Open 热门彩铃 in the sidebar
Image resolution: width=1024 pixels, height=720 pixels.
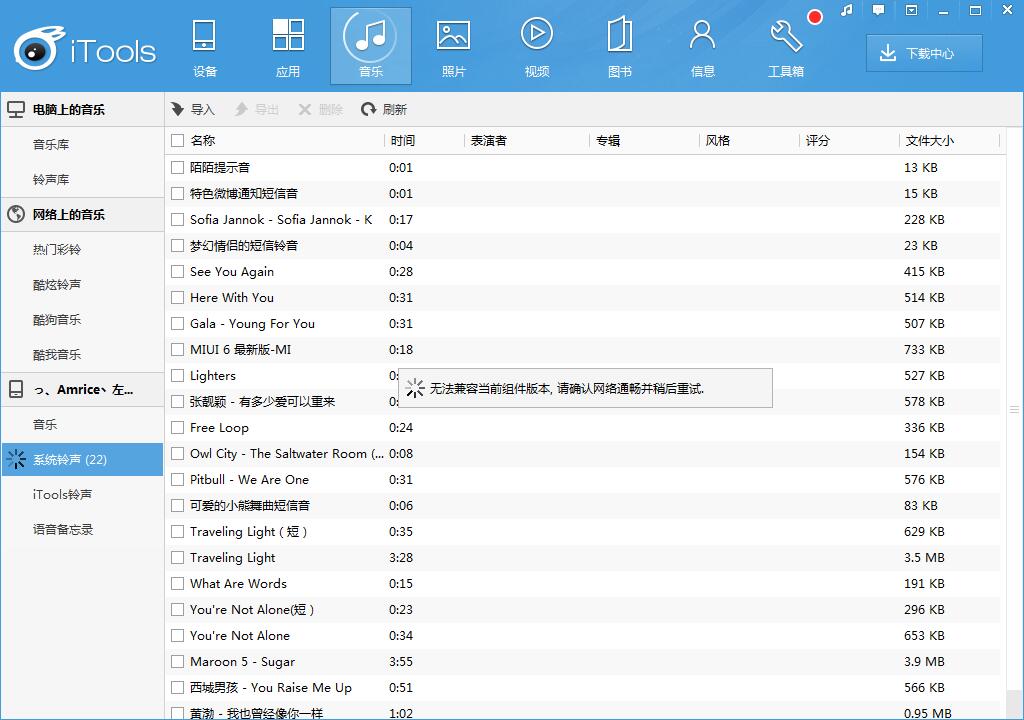click(57, 250)
